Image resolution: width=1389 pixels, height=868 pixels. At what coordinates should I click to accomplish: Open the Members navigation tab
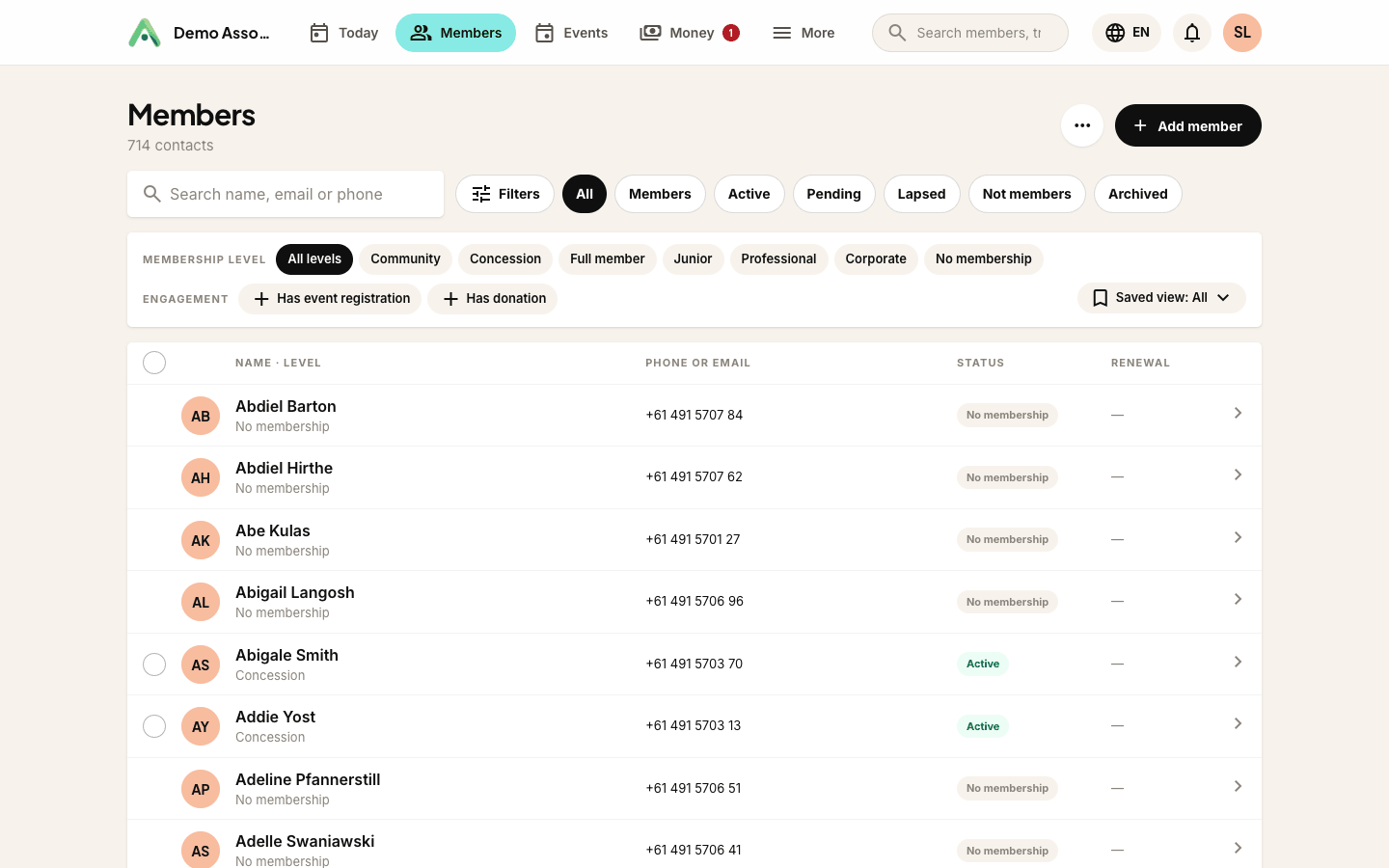(x=455, y=33)
